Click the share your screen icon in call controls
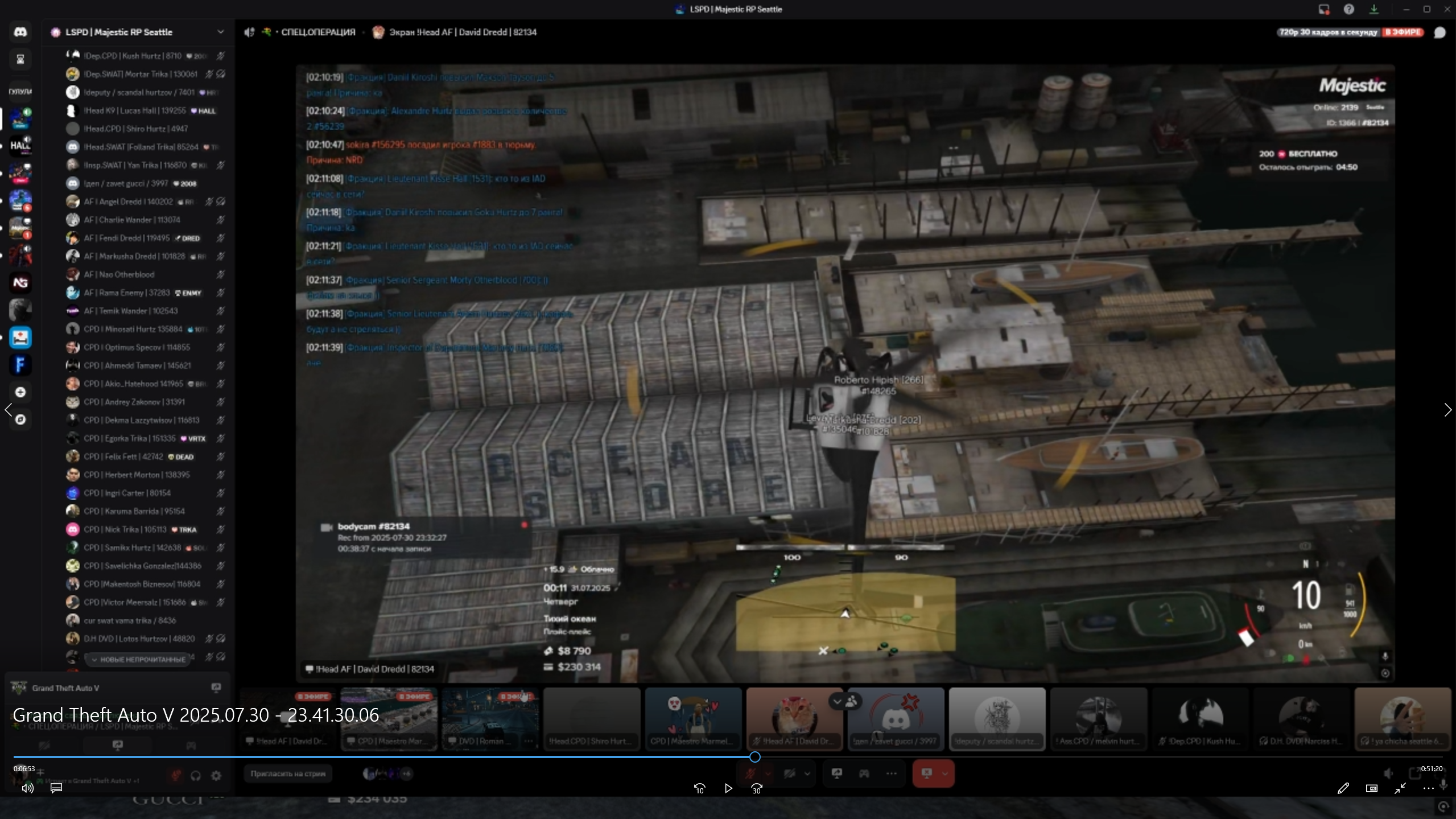The height and width of the screenshot is (819, 1456). pos(837,773)
